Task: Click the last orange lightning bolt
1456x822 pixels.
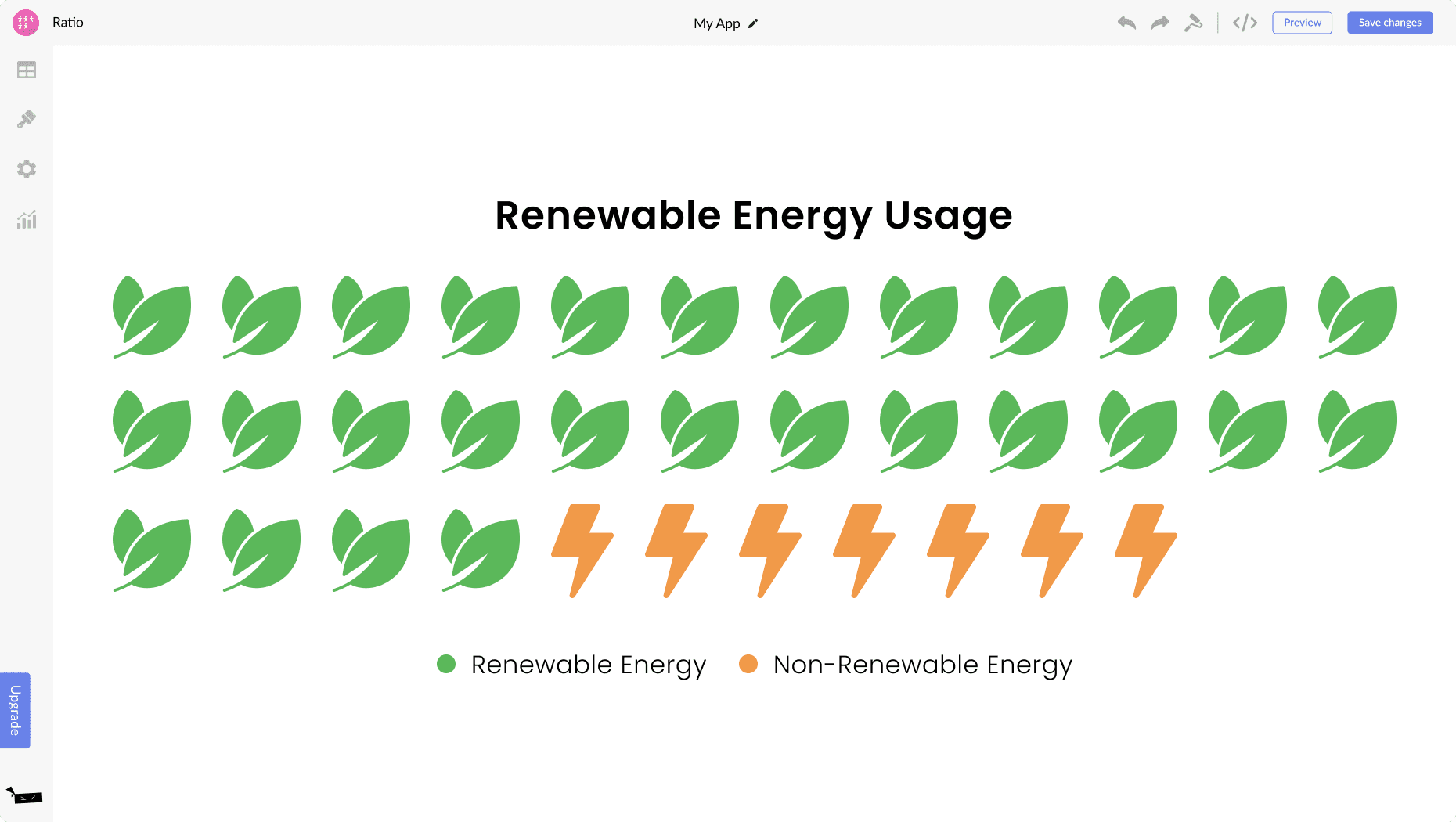Action: click(1146, 551)
